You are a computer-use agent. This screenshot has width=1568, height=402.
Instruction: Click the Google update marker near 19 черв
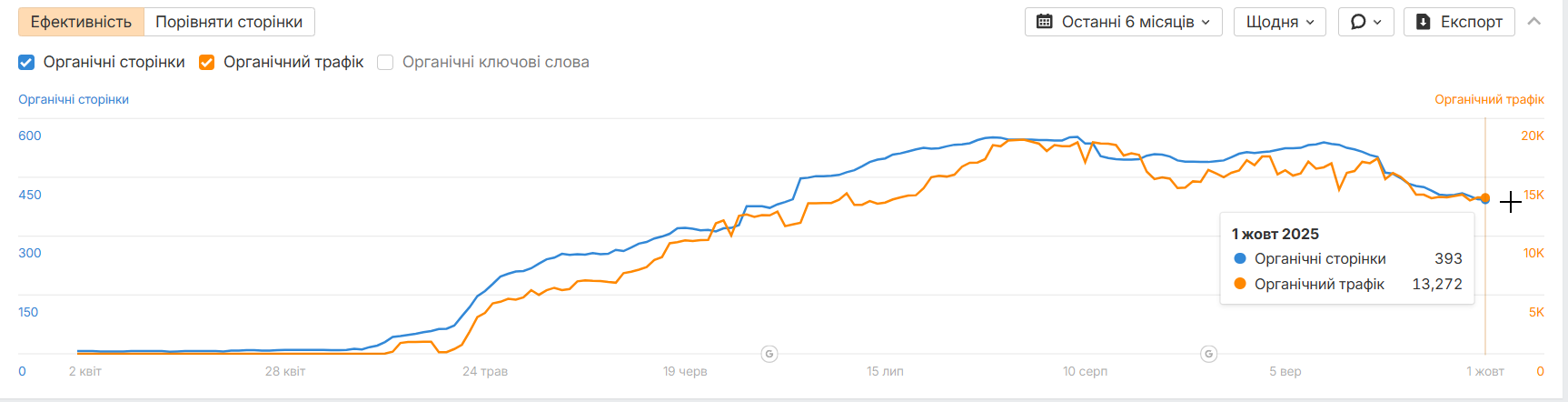(769, 354)
